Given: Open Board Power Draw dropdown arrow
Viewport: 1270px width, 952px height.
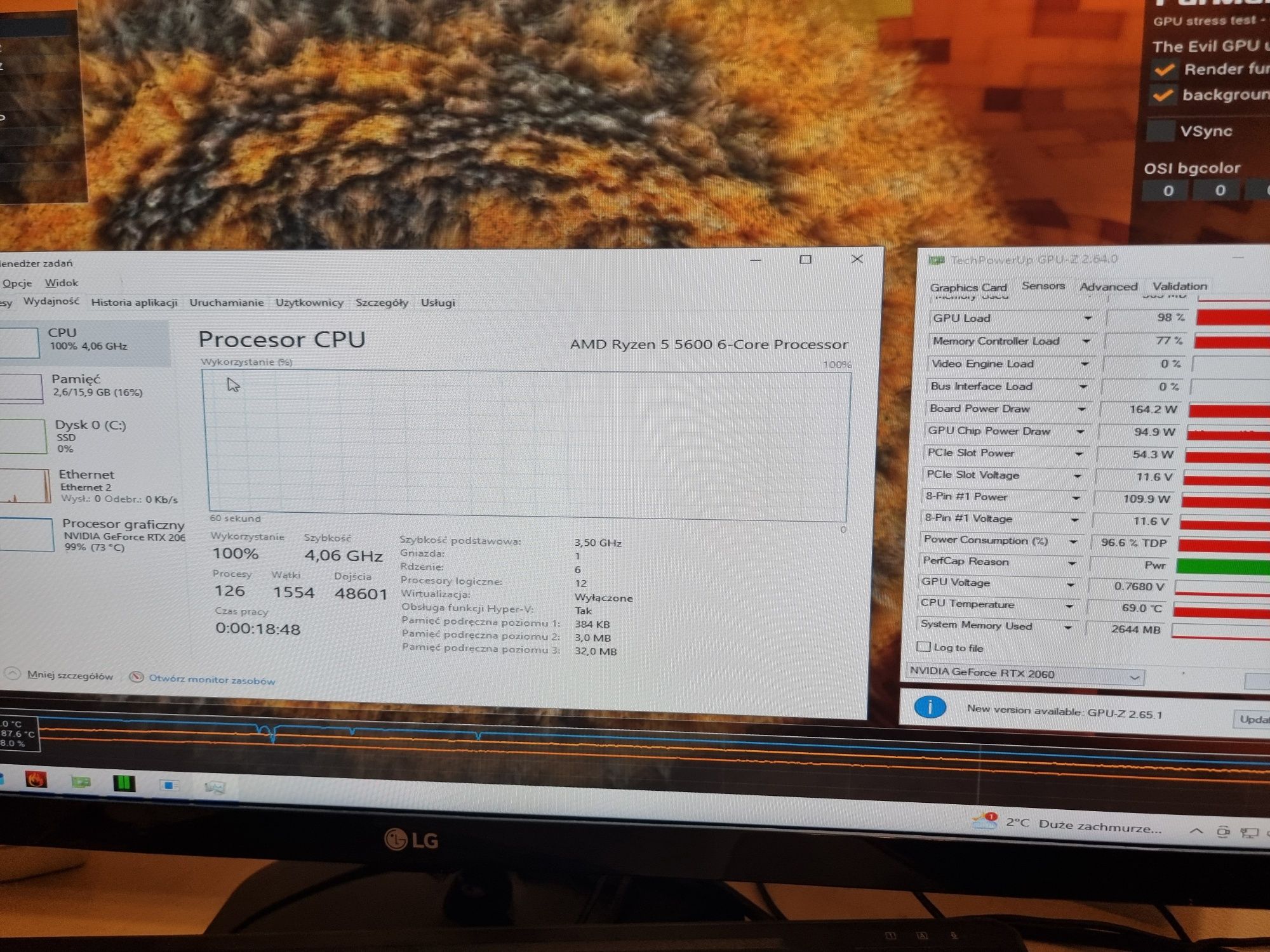Looking at the screenshot, I should 1081,409.
